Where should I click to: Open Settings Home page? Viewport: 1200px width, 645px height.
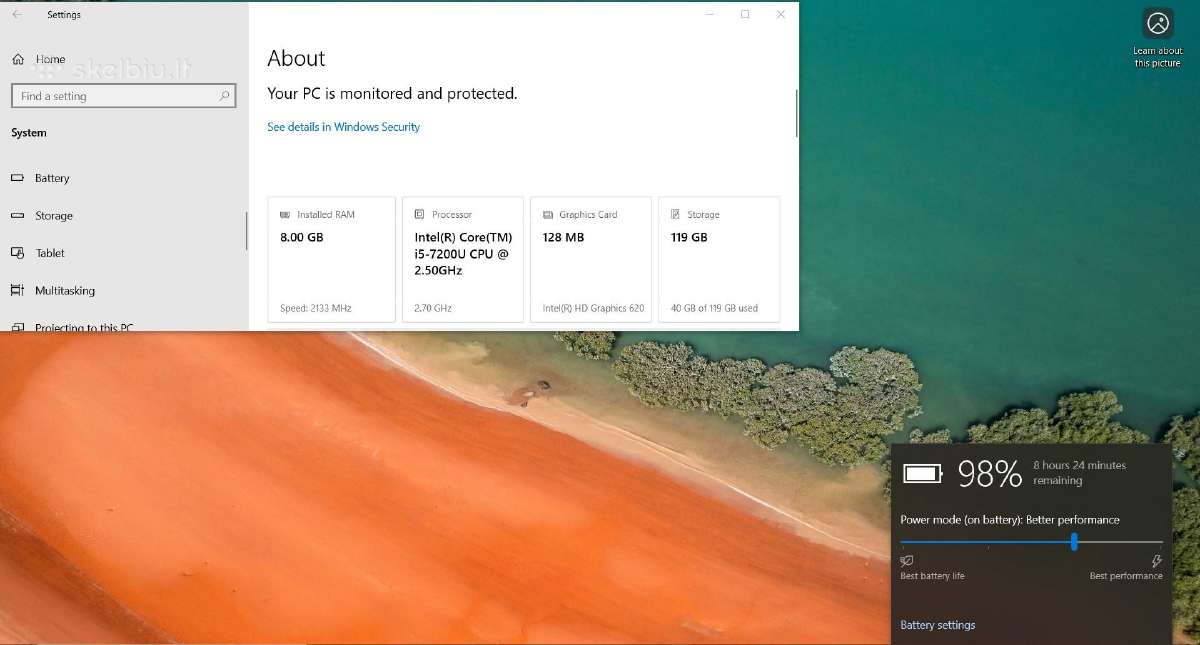point(39,59)
